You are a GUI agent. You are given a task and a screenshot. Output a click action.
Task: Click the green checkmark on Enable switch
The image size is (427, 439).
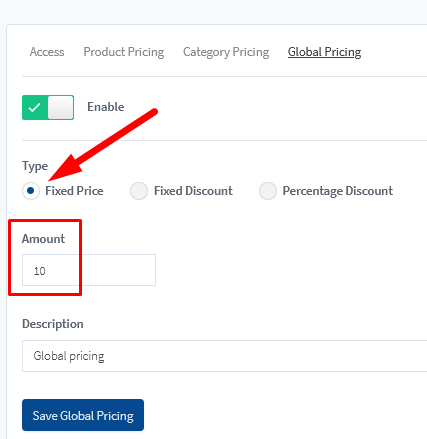coord(34,107)
